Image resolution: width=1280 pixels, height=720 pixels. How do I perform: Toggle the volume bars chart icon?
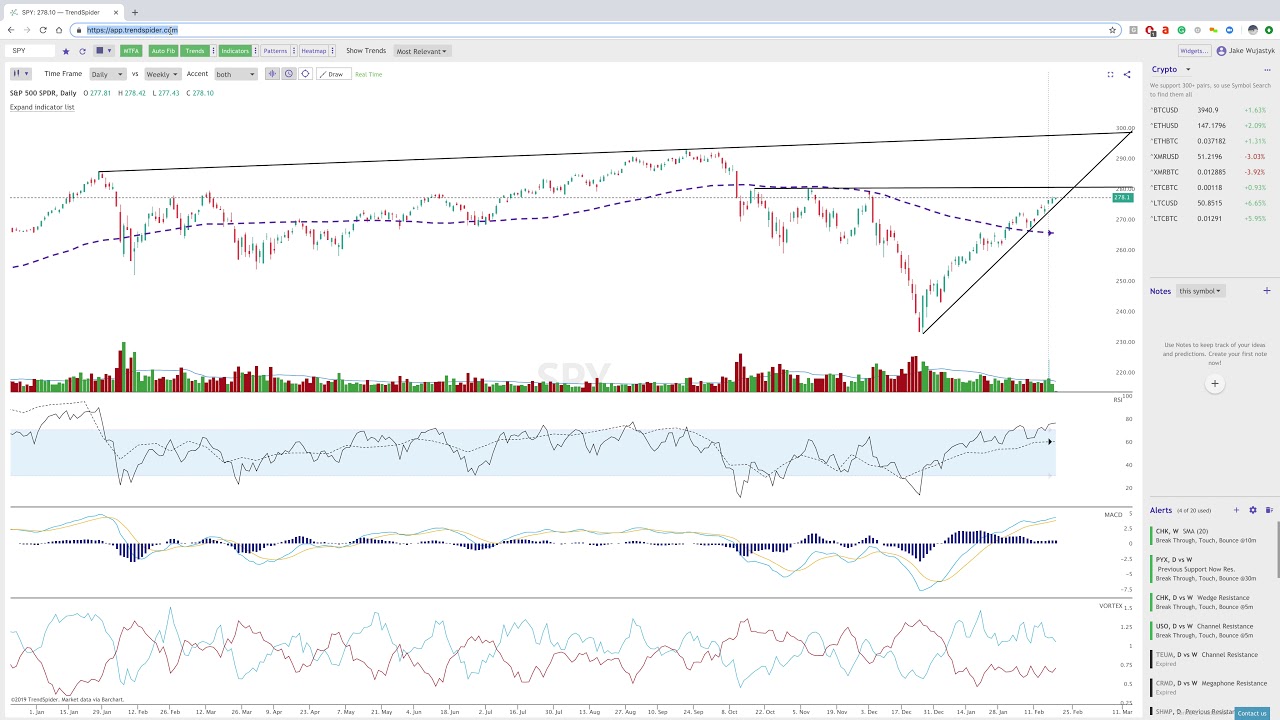[x=272, y=74]
